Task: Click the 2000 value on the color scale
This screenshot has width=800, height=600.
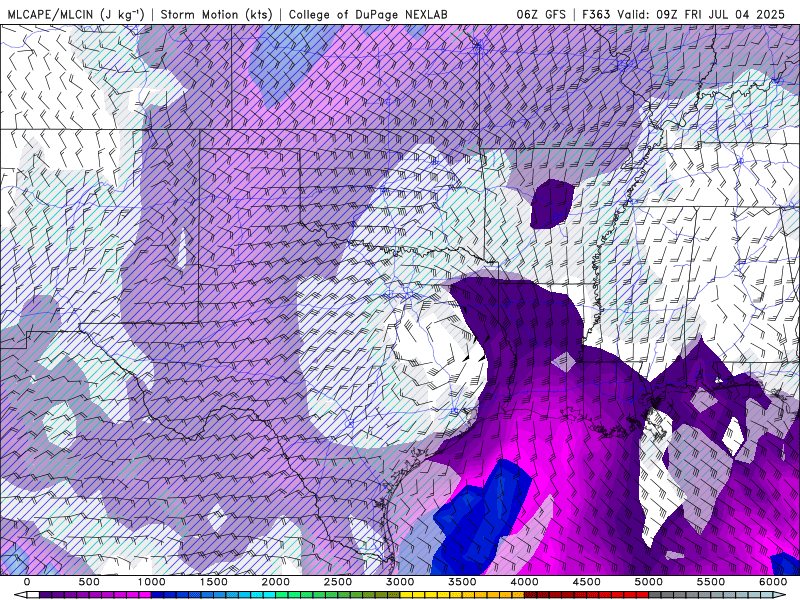Action: [x=276, y=582]
